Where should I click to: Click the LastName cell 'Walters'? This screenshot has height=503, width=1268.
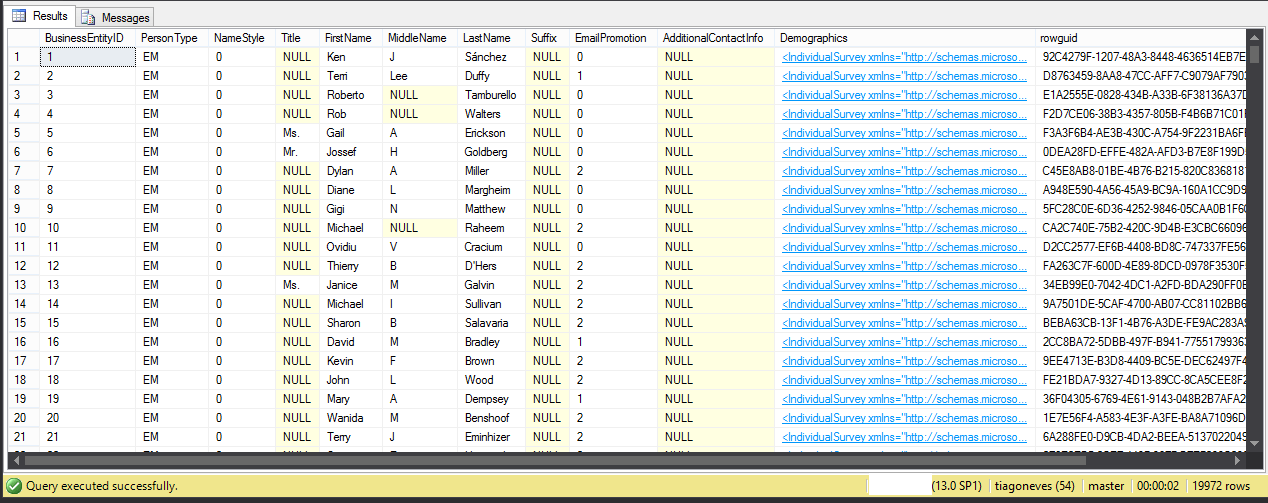click(x=492, y=114)
